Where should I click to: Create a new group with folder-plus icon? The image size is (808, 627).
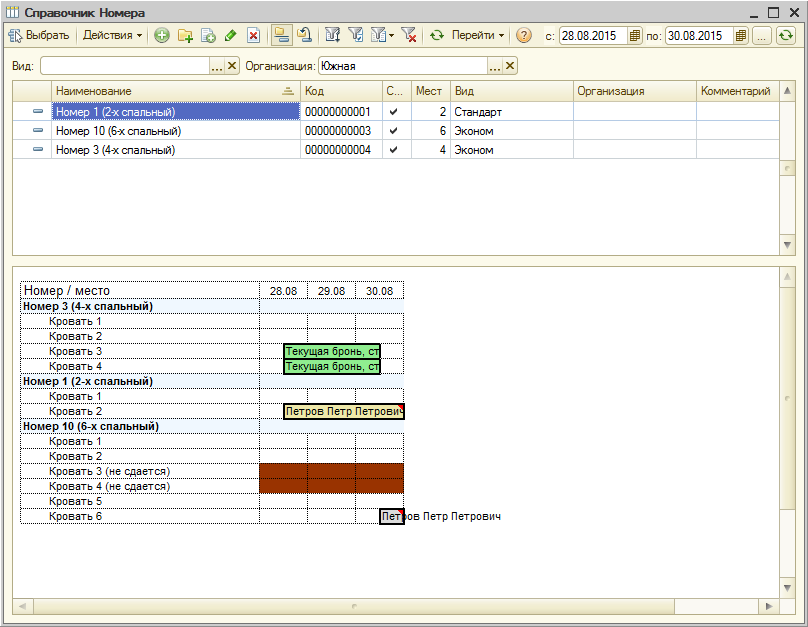pyautogui.click(x=185, y=35)
